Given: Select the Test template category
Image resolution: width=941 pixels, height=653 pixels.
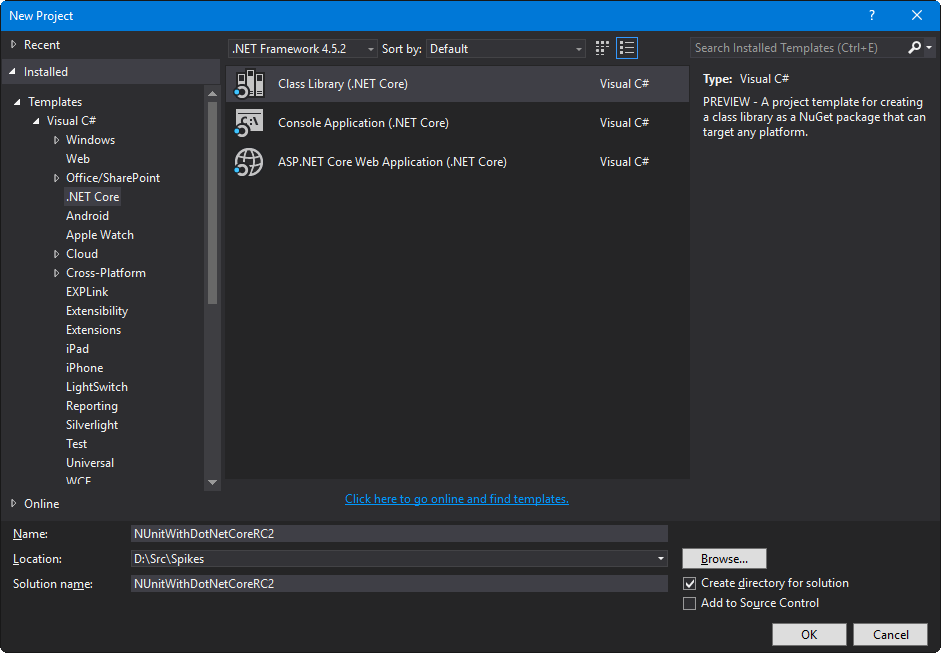Looking at the screenshot, I should pyautogui.click(x=76, y=443).
